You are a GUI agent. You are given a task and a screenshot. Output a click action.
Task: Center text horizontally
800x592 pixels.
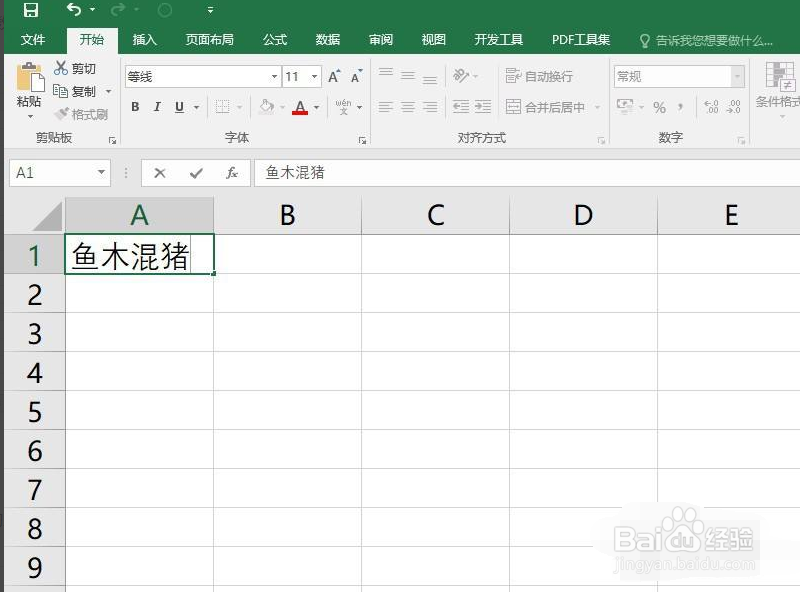click(x=408, y=107)
